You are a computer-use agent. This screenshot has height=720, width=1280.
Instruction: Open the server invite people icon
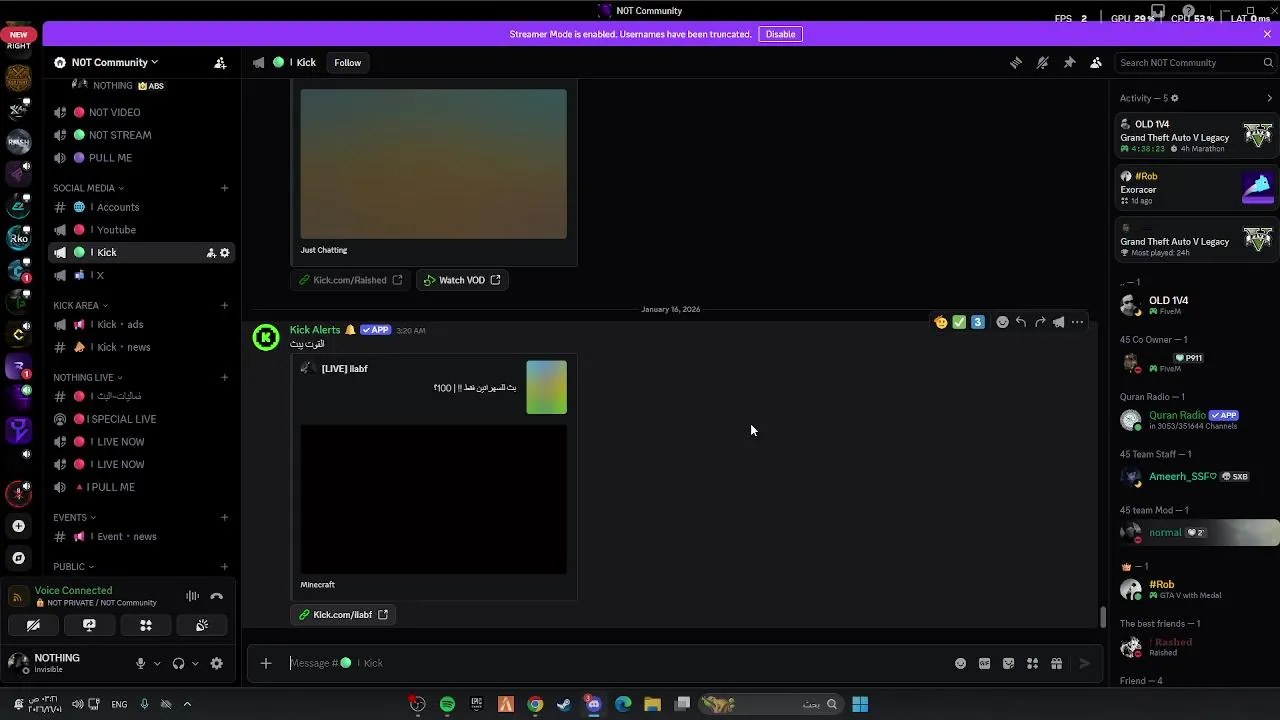click(220, 62)
